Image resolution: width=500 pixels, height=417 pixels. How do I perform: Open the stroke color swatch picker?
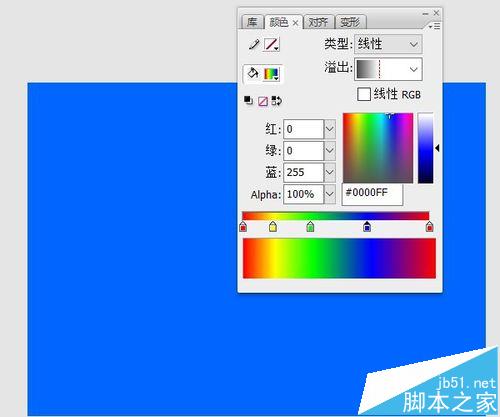point(271,44)
